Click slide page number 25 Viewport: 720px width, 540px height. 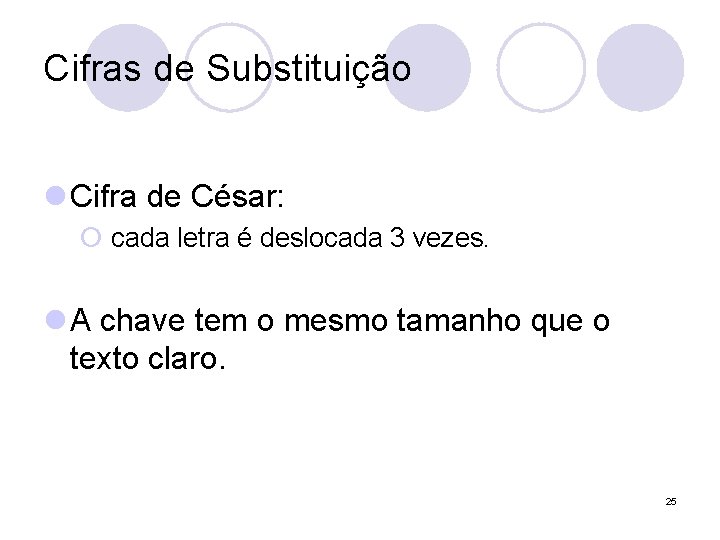pyautogui.click(x=670, y=501)
